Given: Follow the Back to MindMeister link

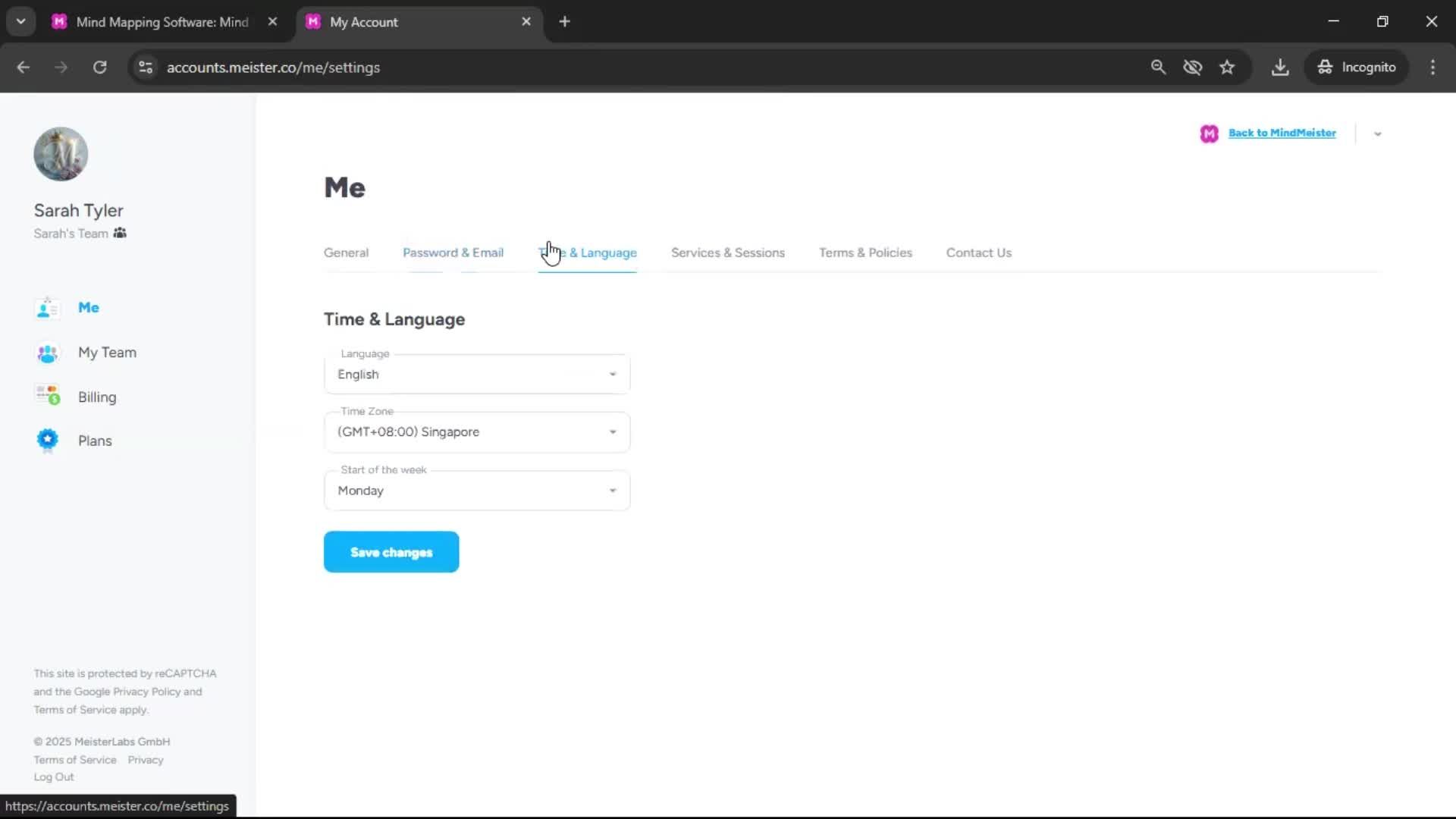Looking at the screenshot, I should click(1282, 133).
